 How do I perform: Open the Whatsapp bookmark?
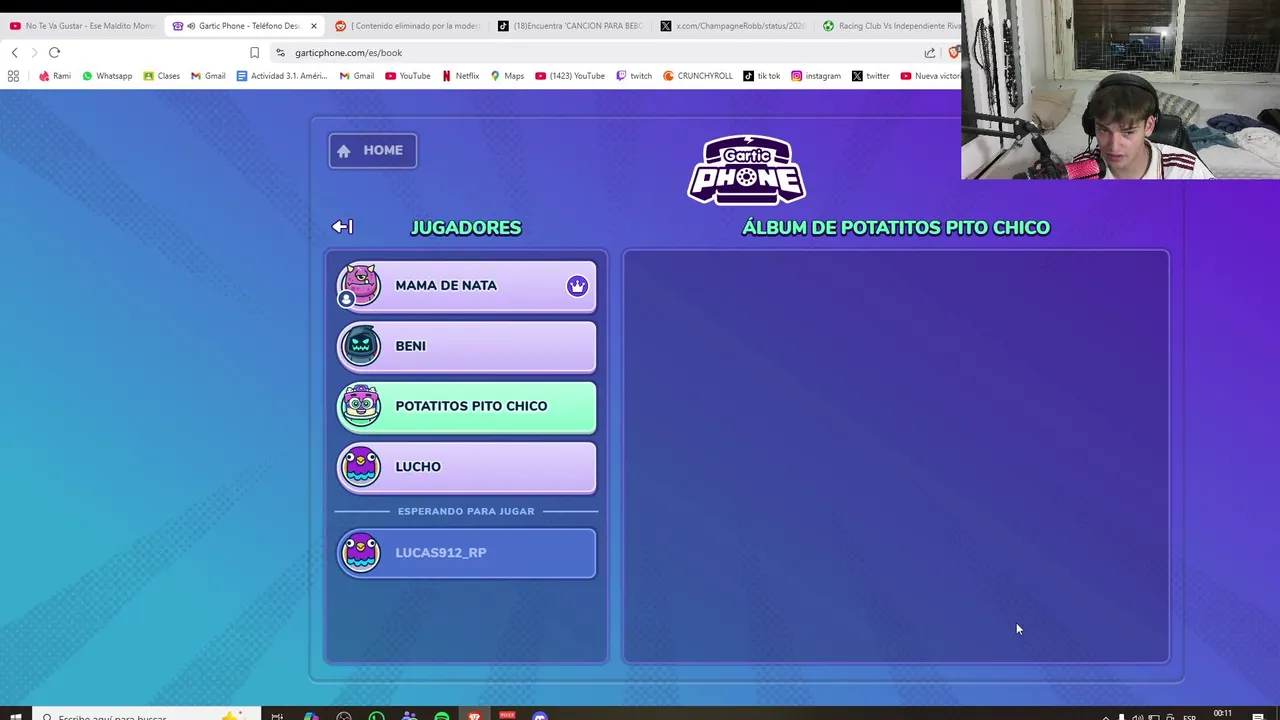(x=107, y=76)
